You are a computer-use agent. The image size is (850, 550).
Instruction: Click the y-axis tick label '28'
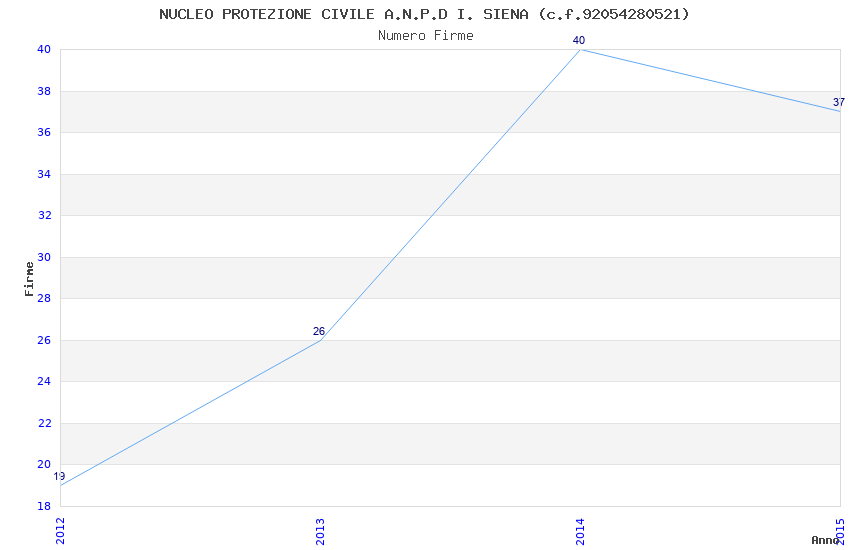44,298
